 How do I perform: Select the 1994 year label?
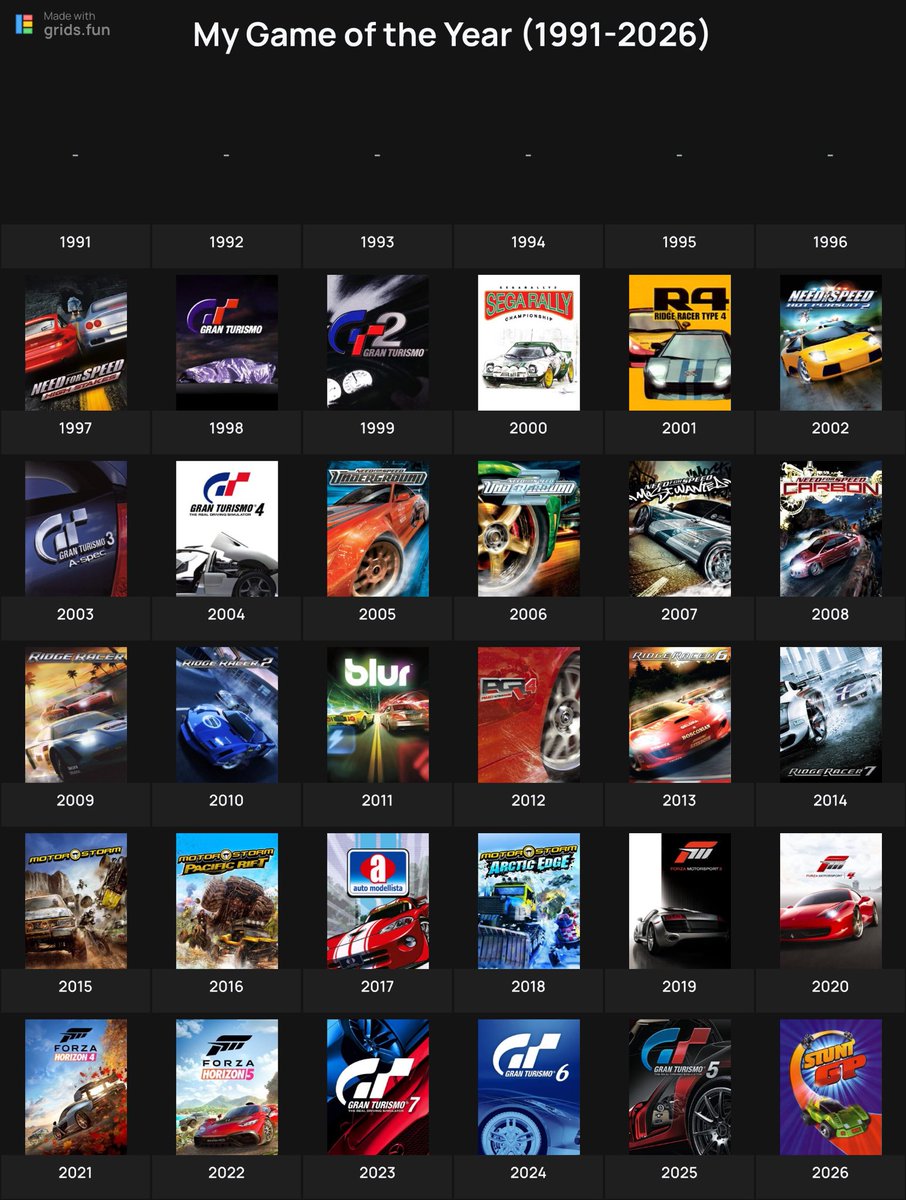click(529, 242)
